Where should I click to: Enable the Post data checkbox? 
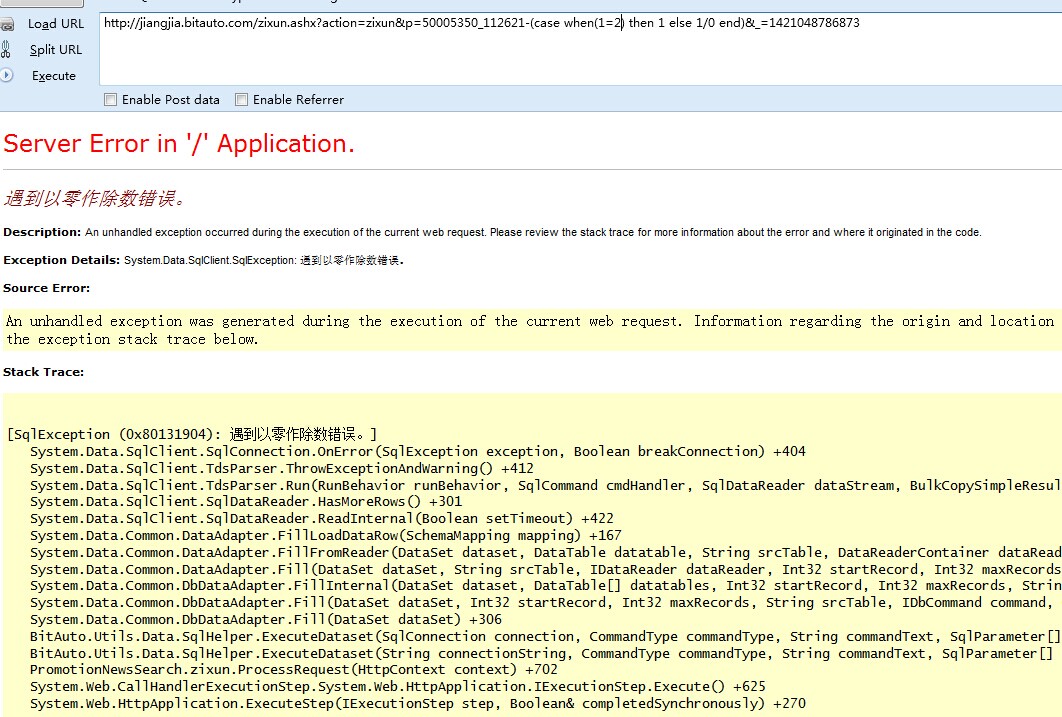pyautogui.click(x=110, y=100)
